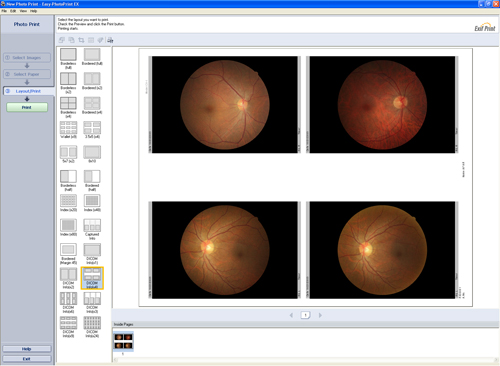
Task: Click the Help button in sidebar
Action: 27,349
